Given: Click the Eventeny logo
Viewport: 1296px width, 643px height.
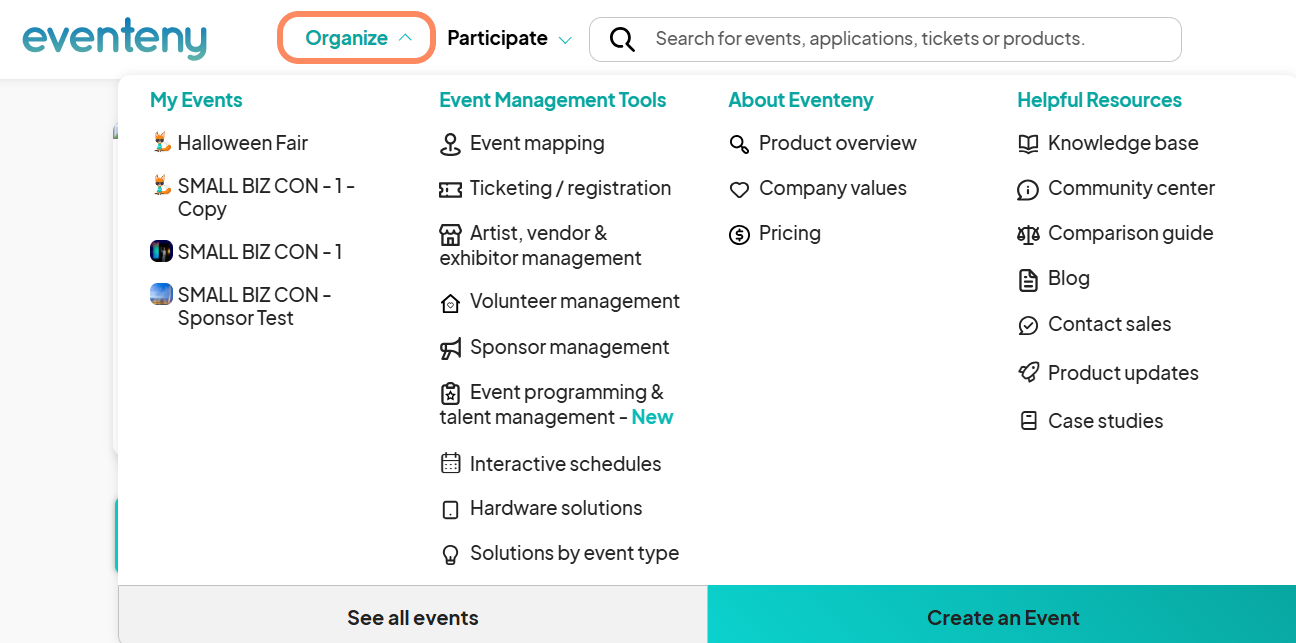Looking at the screenshot, I should point(114,38).
